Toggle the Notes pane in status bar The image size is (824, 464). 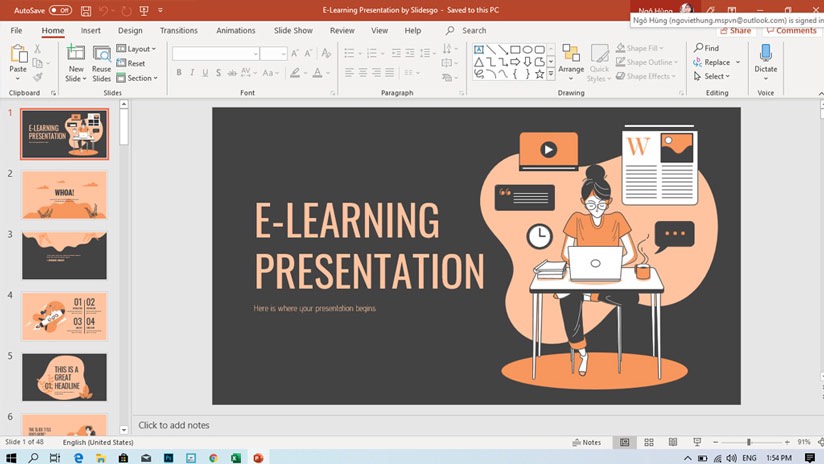586,442
